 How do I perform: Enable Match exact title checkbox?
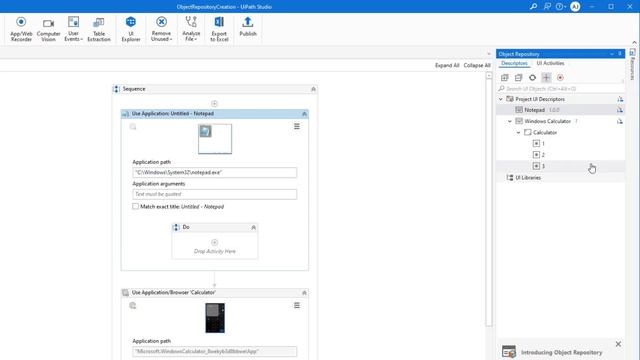(135, 207)
